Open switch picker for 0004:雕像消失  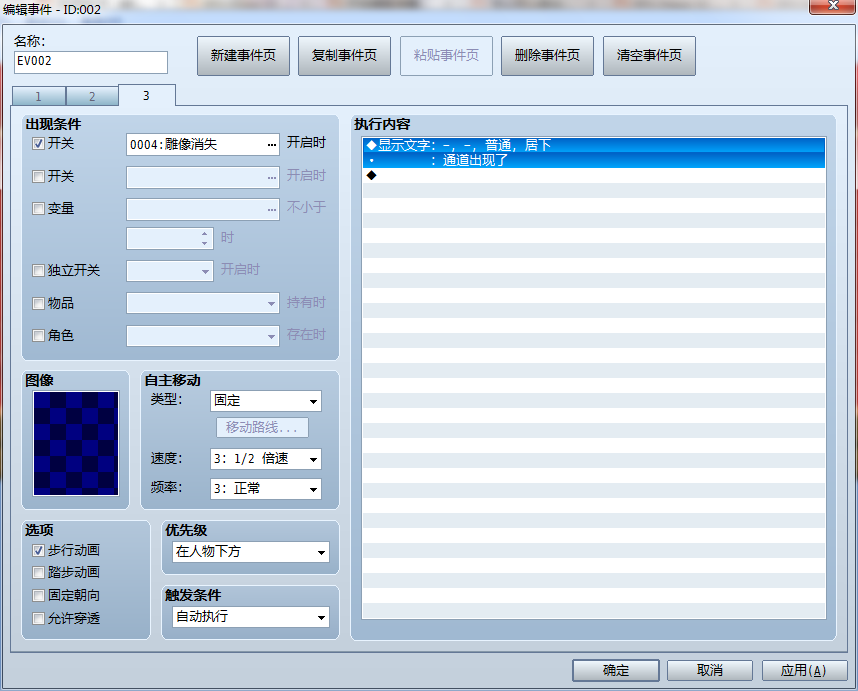pyautogui.click(x=271, y=145)
